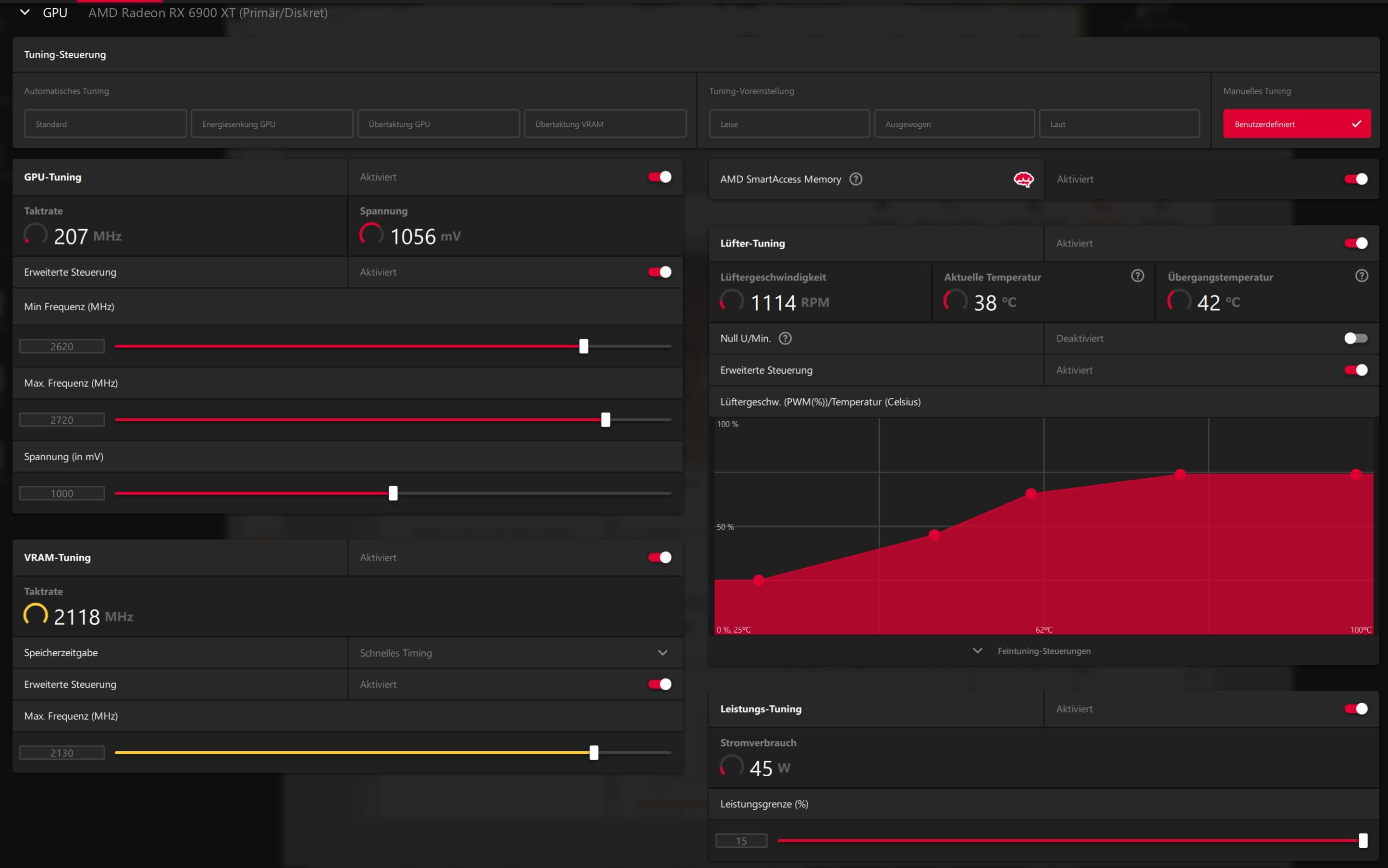The width and height of the screenshot is (1388, 868).
Task: Click the SmartAccess Memory help icon
Action: pos(855,179)
